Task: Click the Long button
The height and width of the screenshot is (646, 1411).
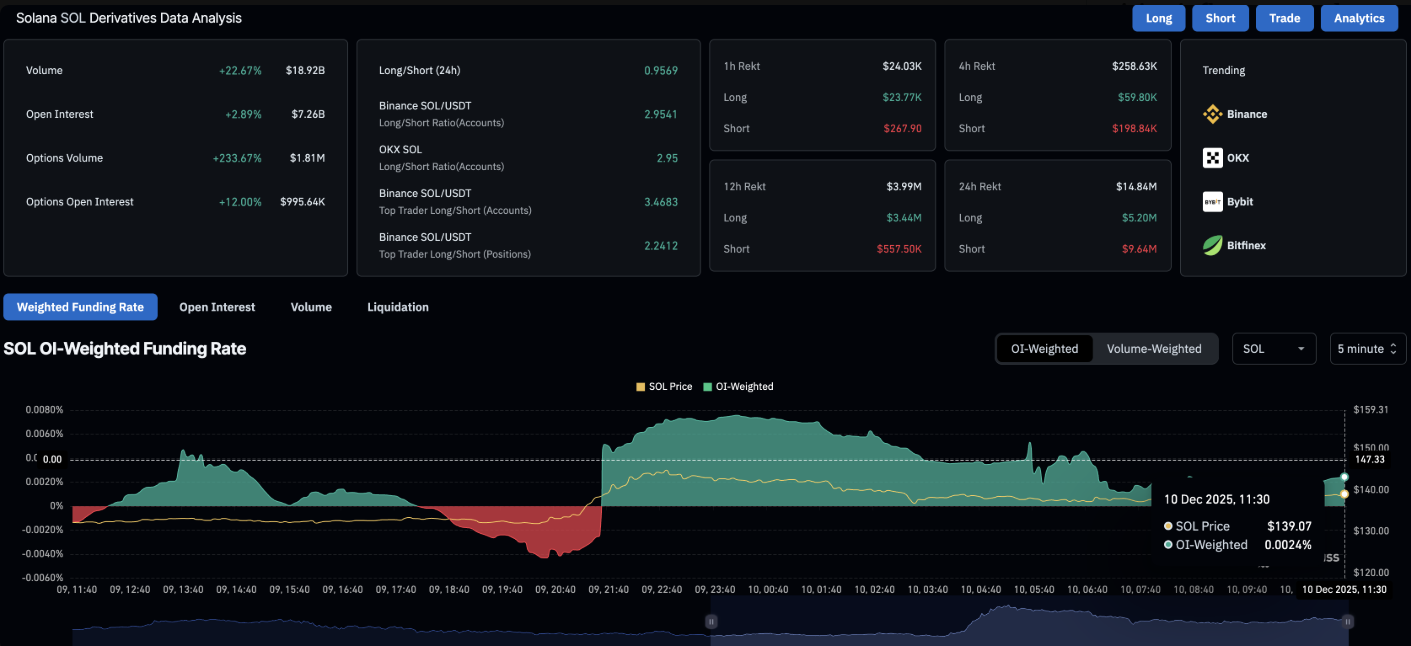Action: click(x=1158, y=18)
